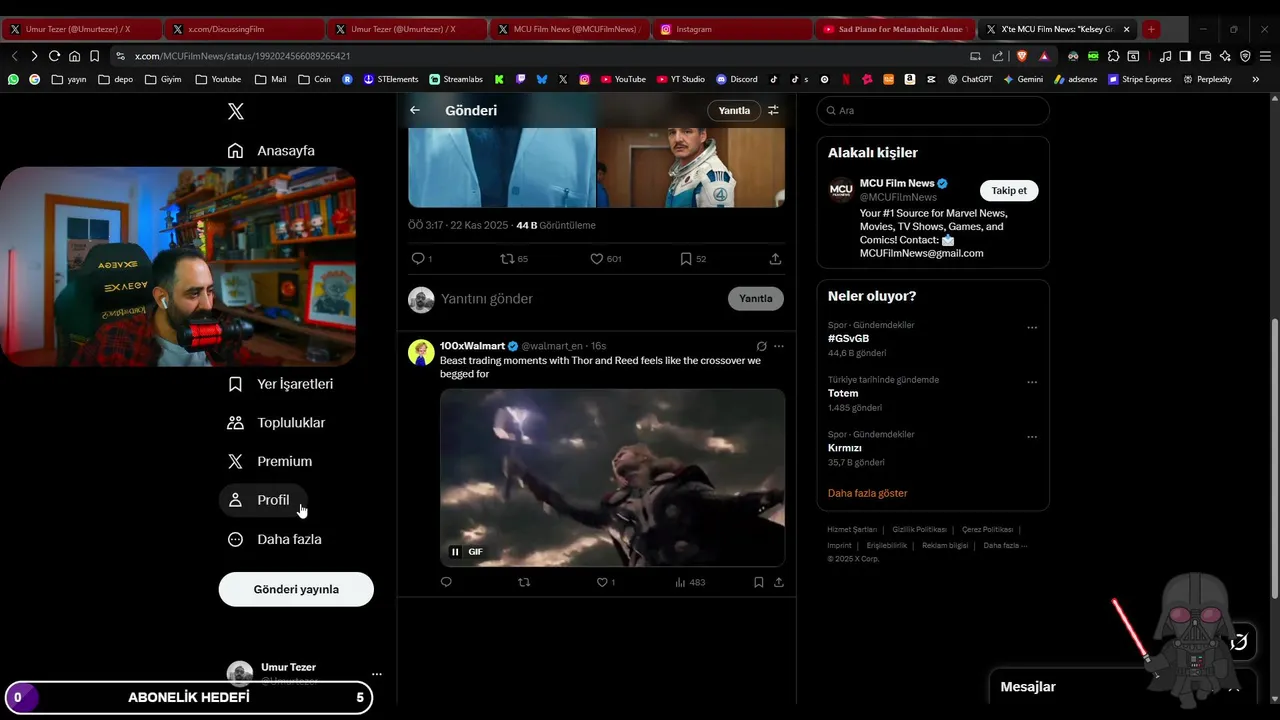Pause the Thor GIF

click(455, 552)
